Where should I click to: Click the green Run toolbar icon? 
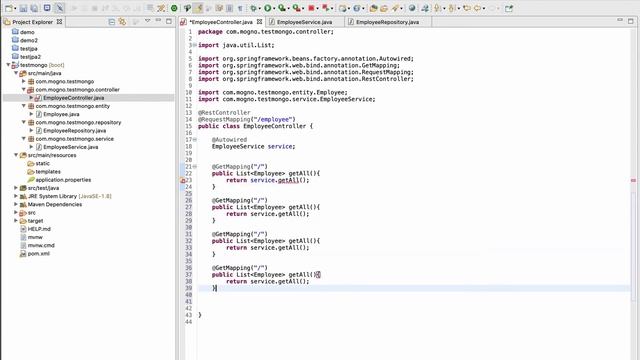[268, 8]
